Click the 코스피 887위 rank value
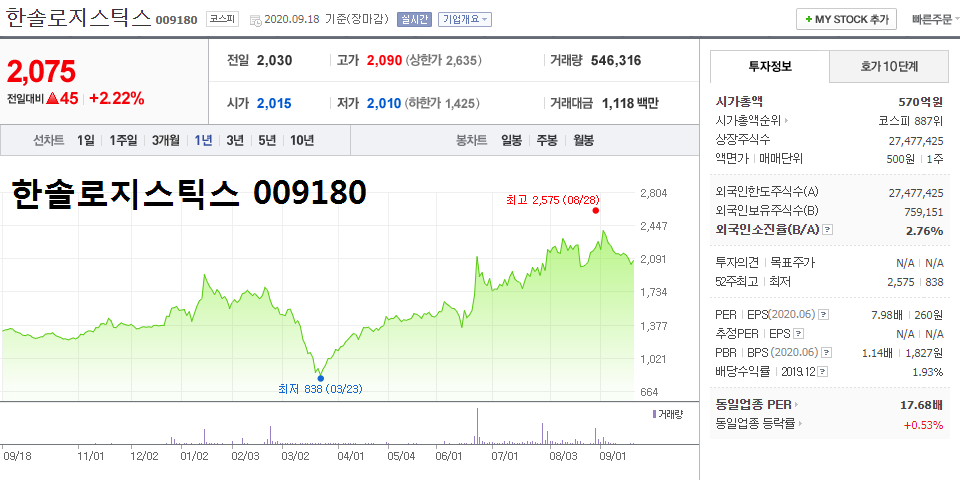This screenshot has width=965, height=480. pyautogui.click(x=911, y=121)
